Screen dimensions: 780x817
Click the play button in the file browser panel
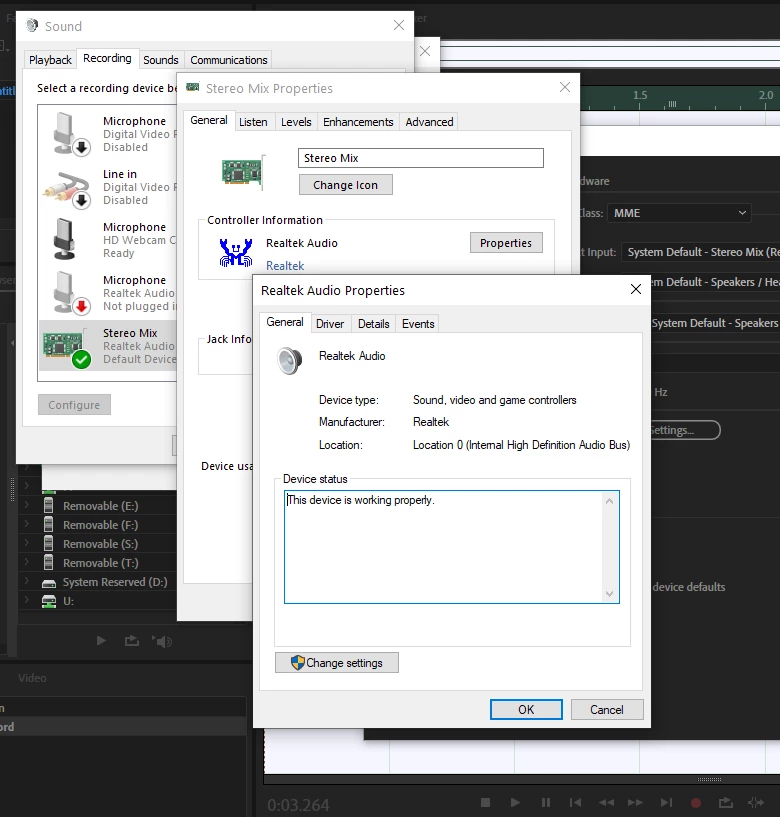tap(102, 640)
